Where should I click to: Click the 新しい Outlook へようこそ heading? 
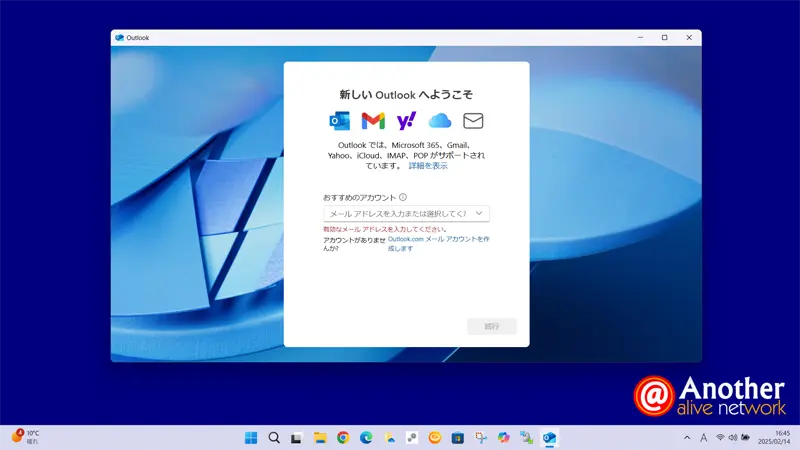[406, 94]
